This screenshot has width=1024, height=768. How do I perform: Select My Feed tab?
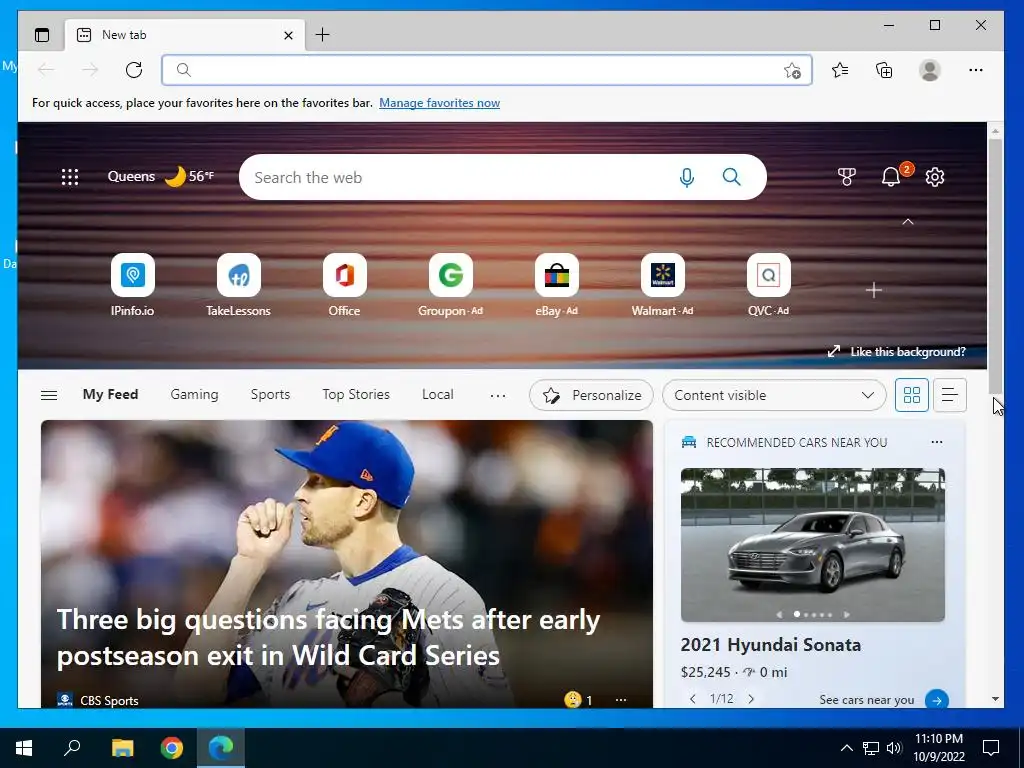(110, 394)
